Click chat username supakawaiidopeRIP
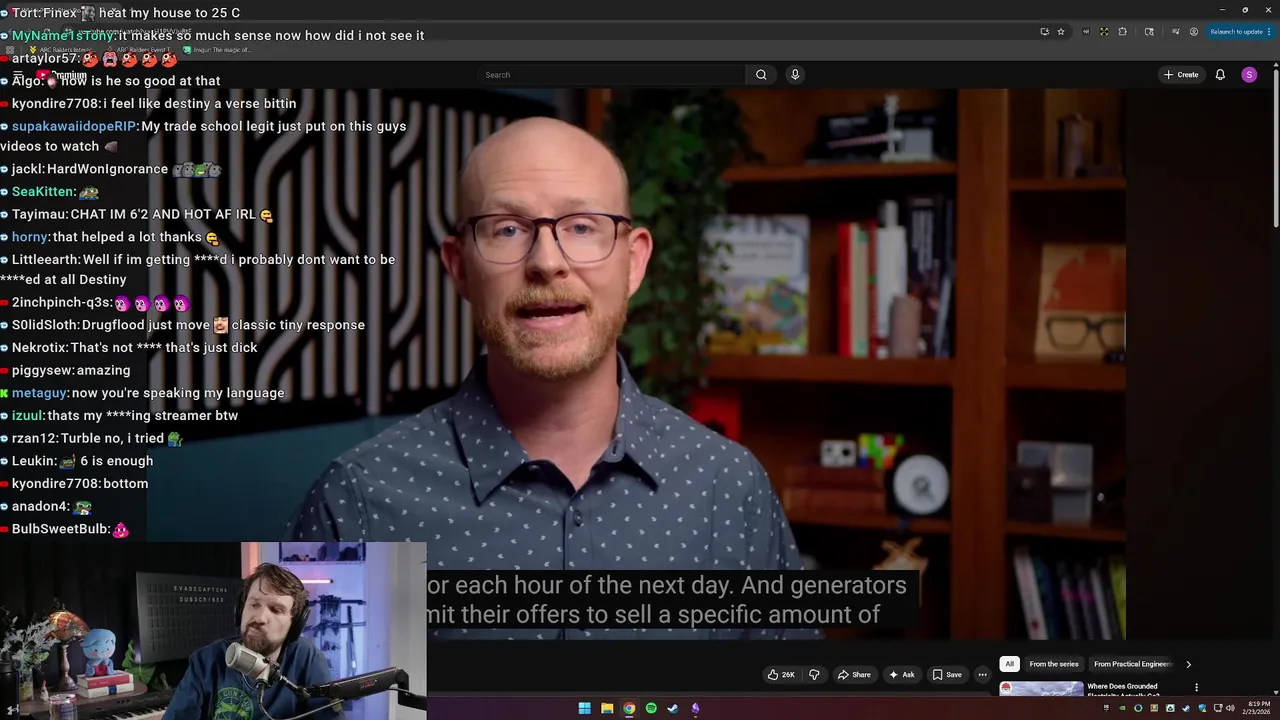 (x=74, y=126)
